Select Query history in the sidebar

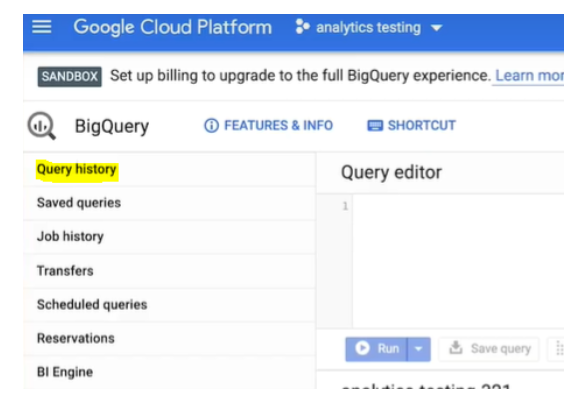click(169, 170)
